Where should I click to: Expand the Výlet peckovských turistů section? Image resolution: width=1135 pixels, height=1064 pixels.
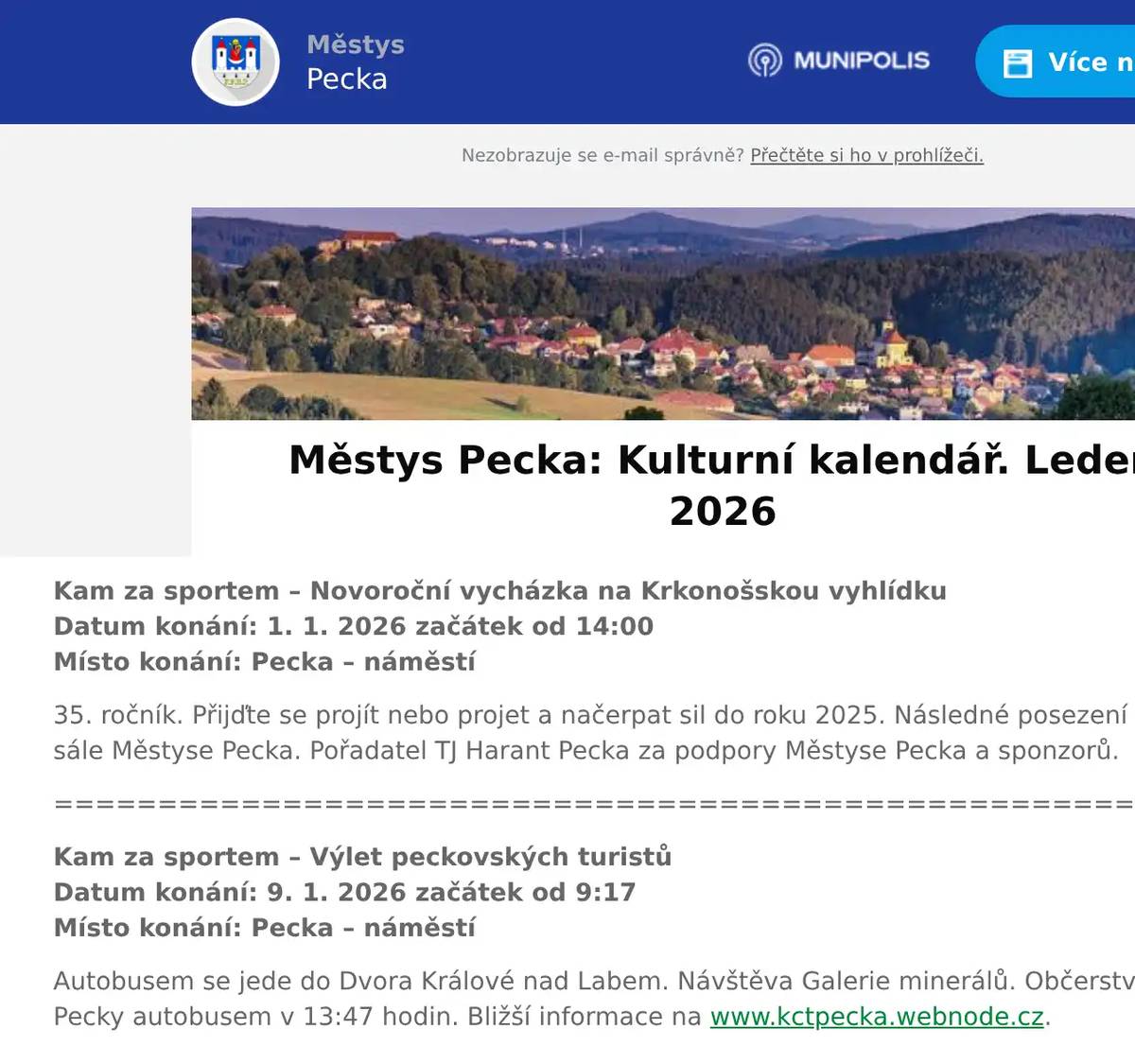(x=362, y=856)
